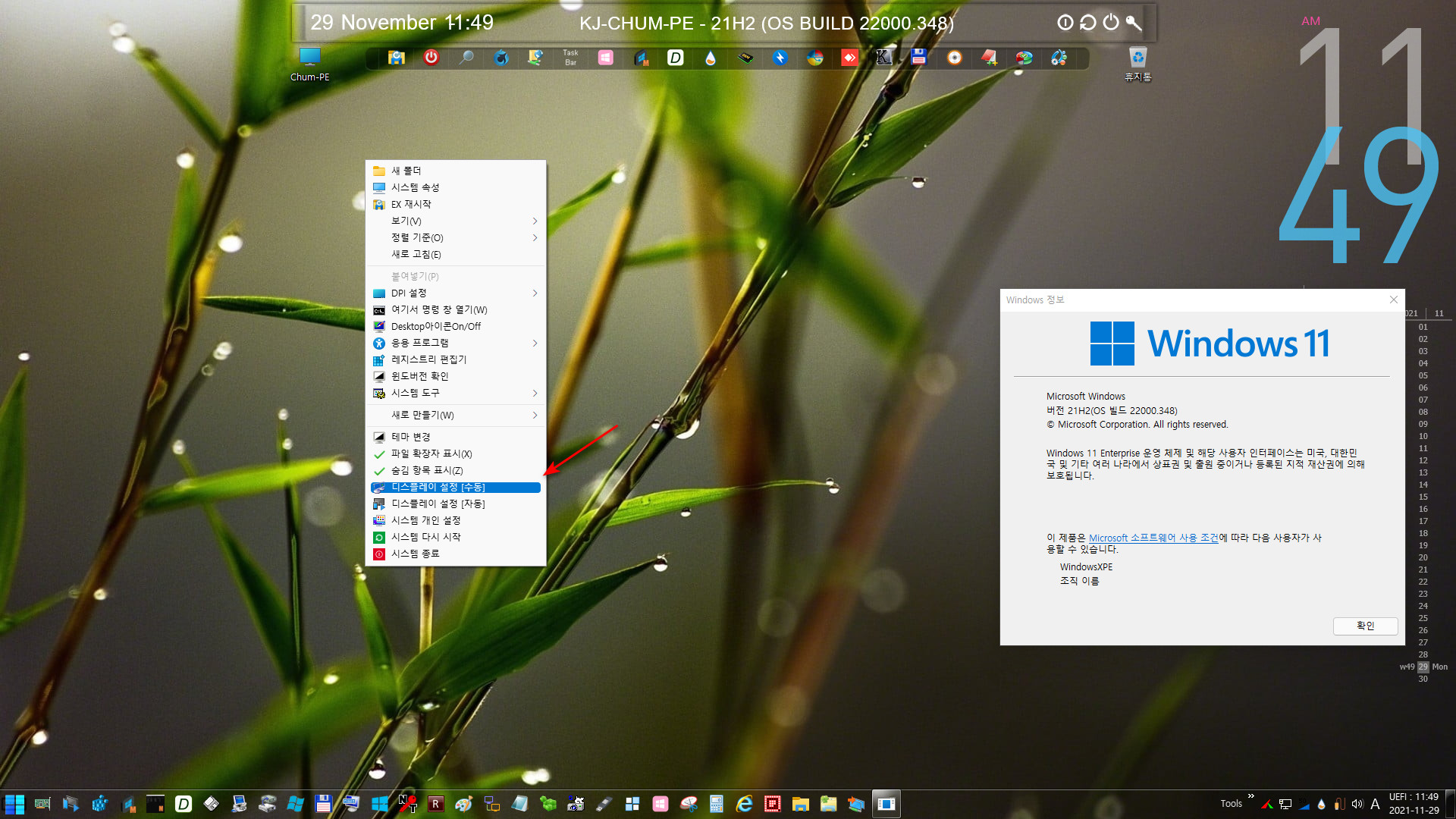Click the blue floppy disk icon in the top dock

pyautogui.click(x=919, y=58)
